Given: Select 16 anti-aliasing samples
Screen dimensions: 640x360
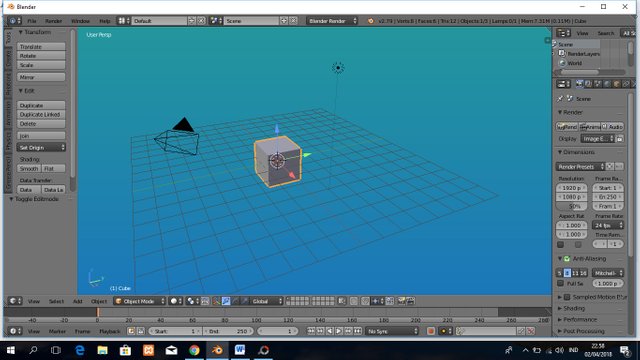Looking at the screenshot, I should pos(582,273).
